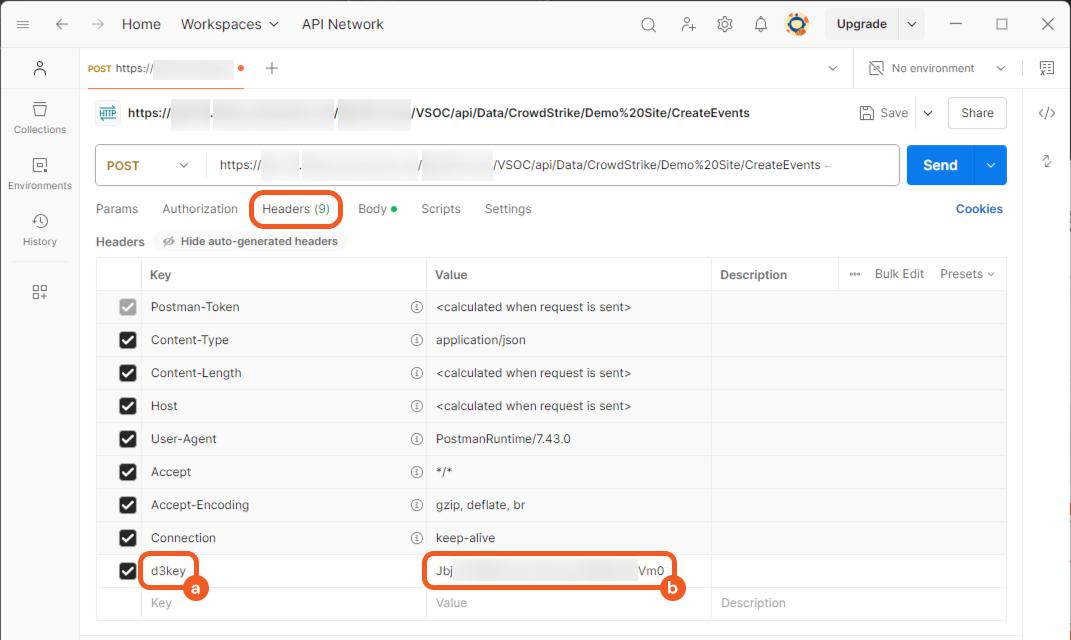Click the invite collaborators icon
This screenshot has width=1071, height=640.
[688, 25]
